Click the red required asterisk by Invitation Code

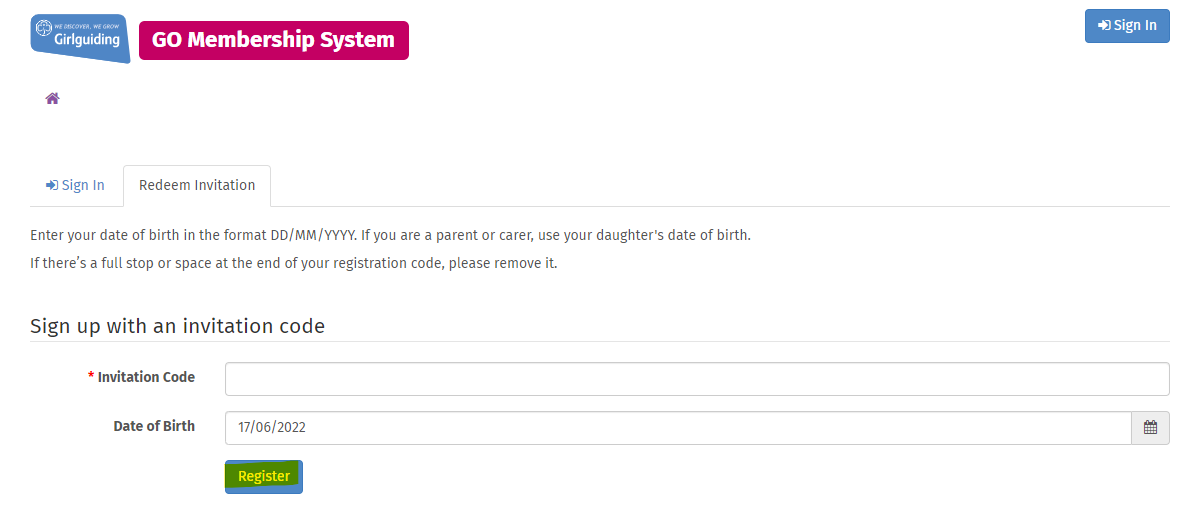tap(91, 378)
